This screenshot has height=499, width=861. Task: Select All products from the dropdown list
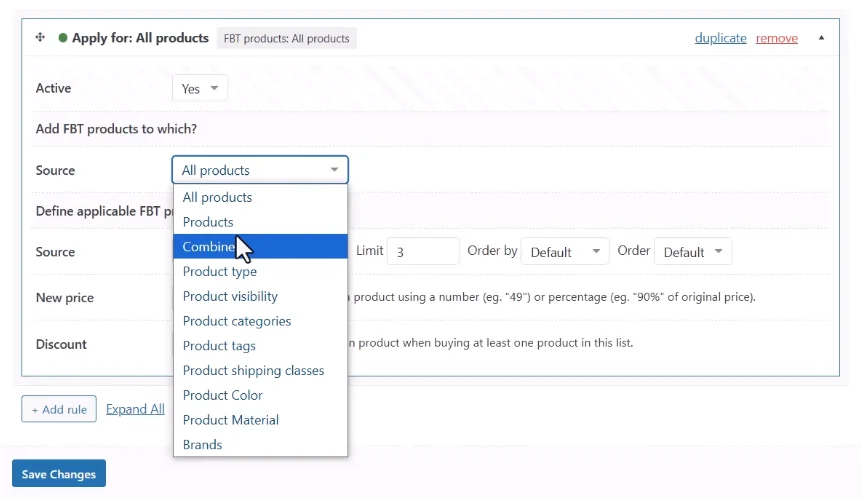tap(217, 197)
